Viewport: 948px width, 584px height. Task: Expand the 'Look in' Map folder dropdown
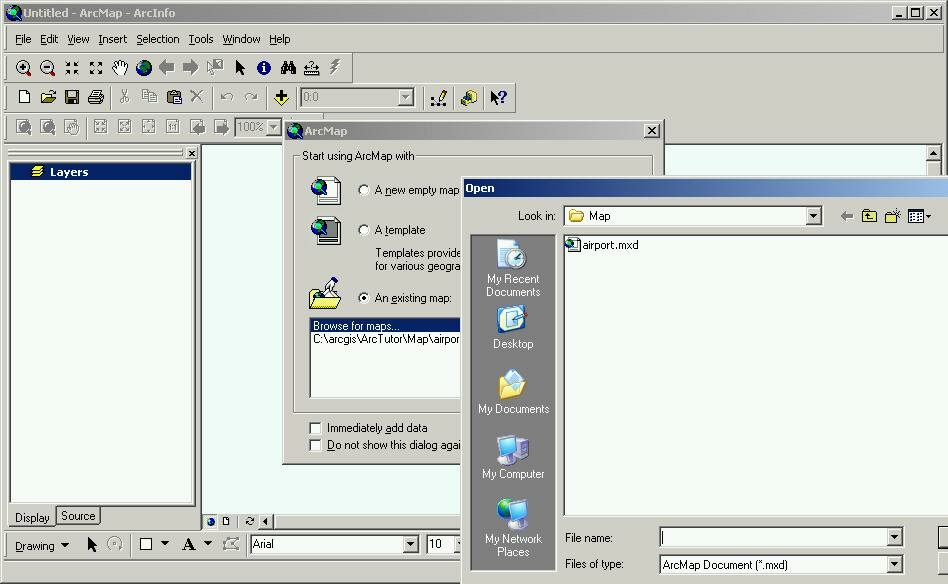click(813, 216)
